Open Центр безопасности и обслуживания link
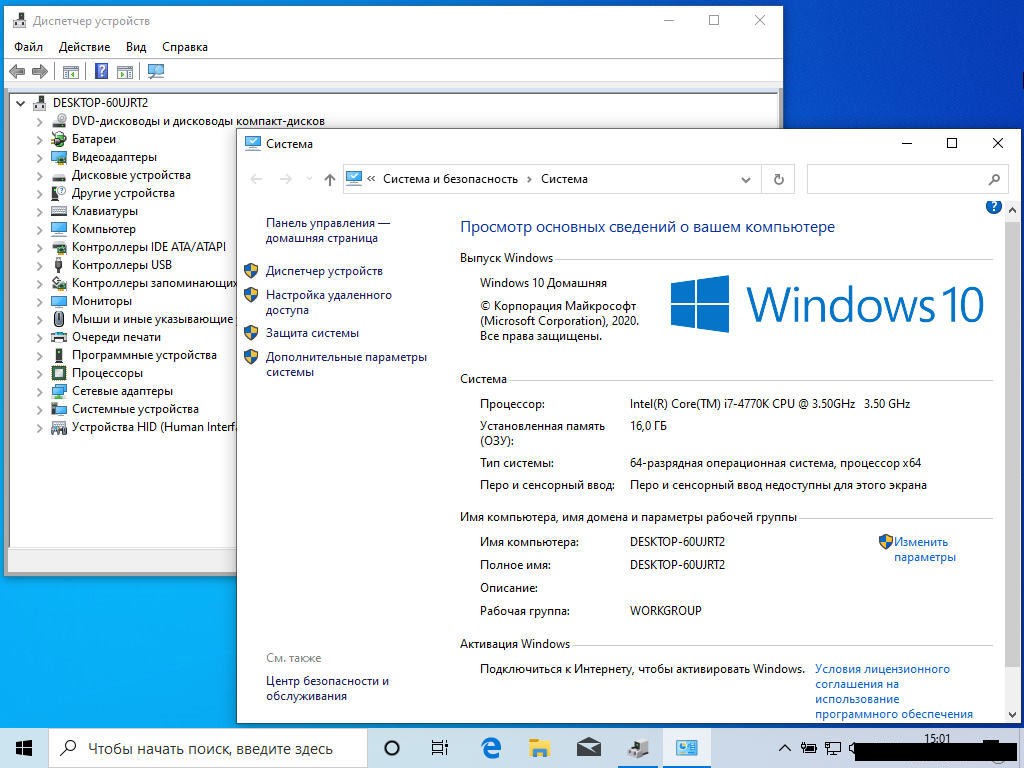Image resolution: width=1024 pixels, height=768 pixels. pyautogui.click(x=327, y=688)
